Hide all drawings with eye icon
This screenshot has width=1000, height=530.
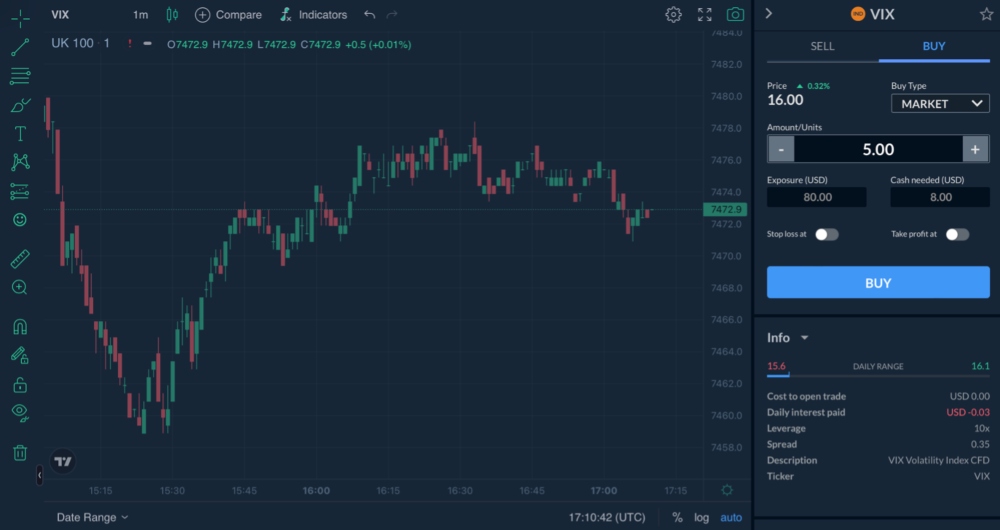(20, 412)
